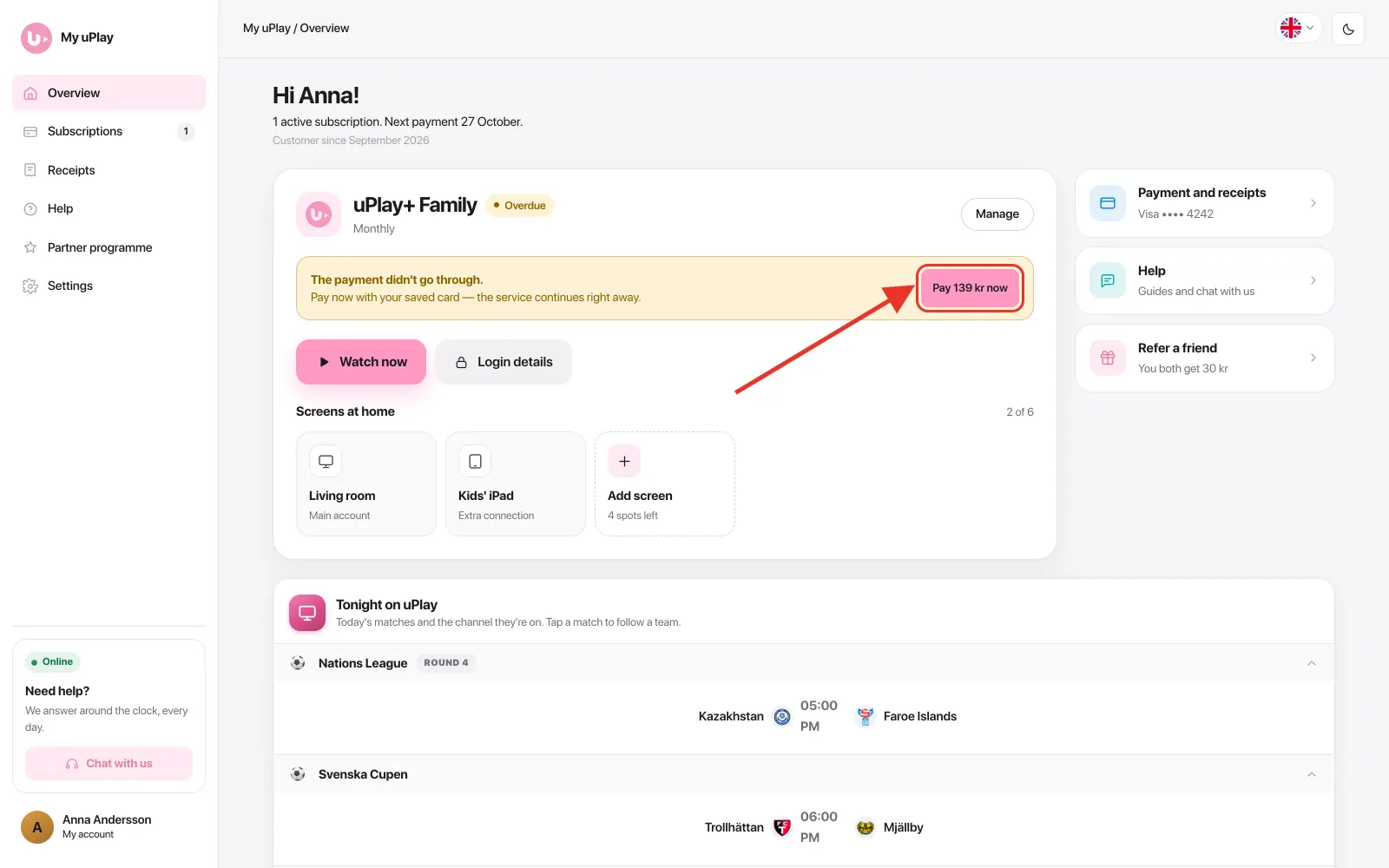The height and width of the screenshot is (868, 1389).
Task: Click the Payment and receipts card icon
Action: tap(1108, 203)
